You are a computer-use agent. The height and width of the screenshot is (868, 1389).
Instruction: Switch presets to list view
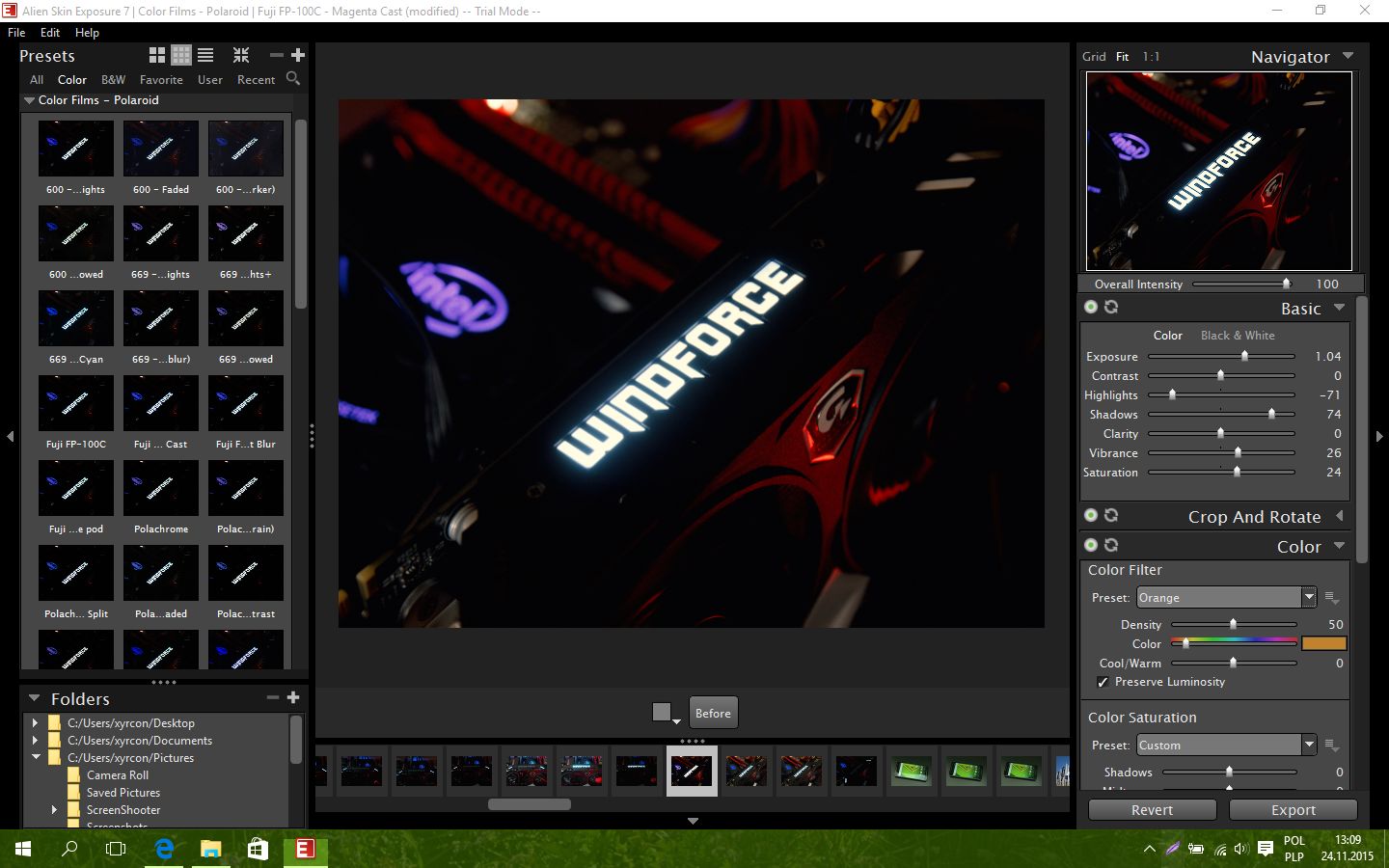[205, 55]
